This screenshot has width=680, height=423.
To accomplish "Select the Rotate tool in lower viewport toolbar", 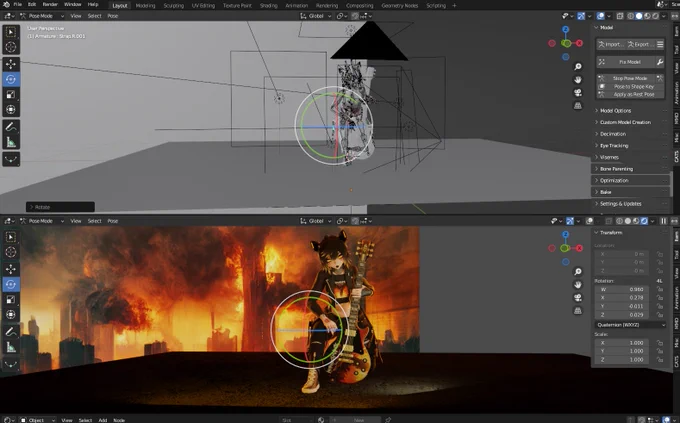I will coord(11,284).
